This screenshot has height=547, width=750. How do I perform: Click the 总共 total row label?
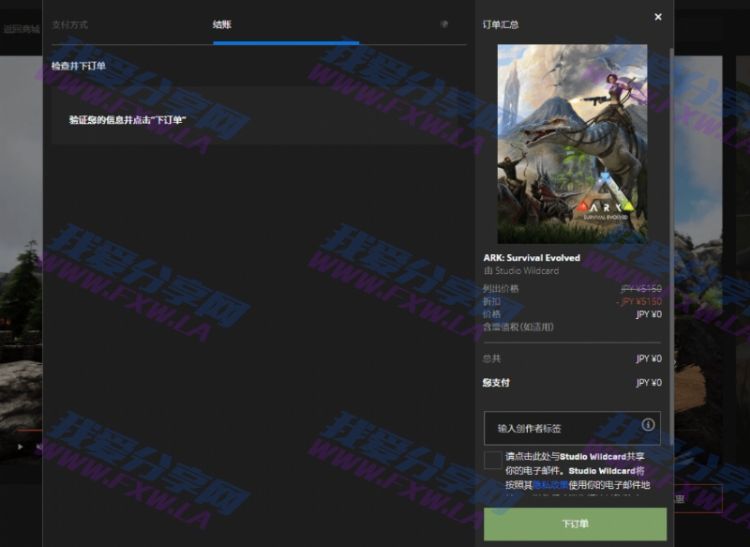pos(492,359)
